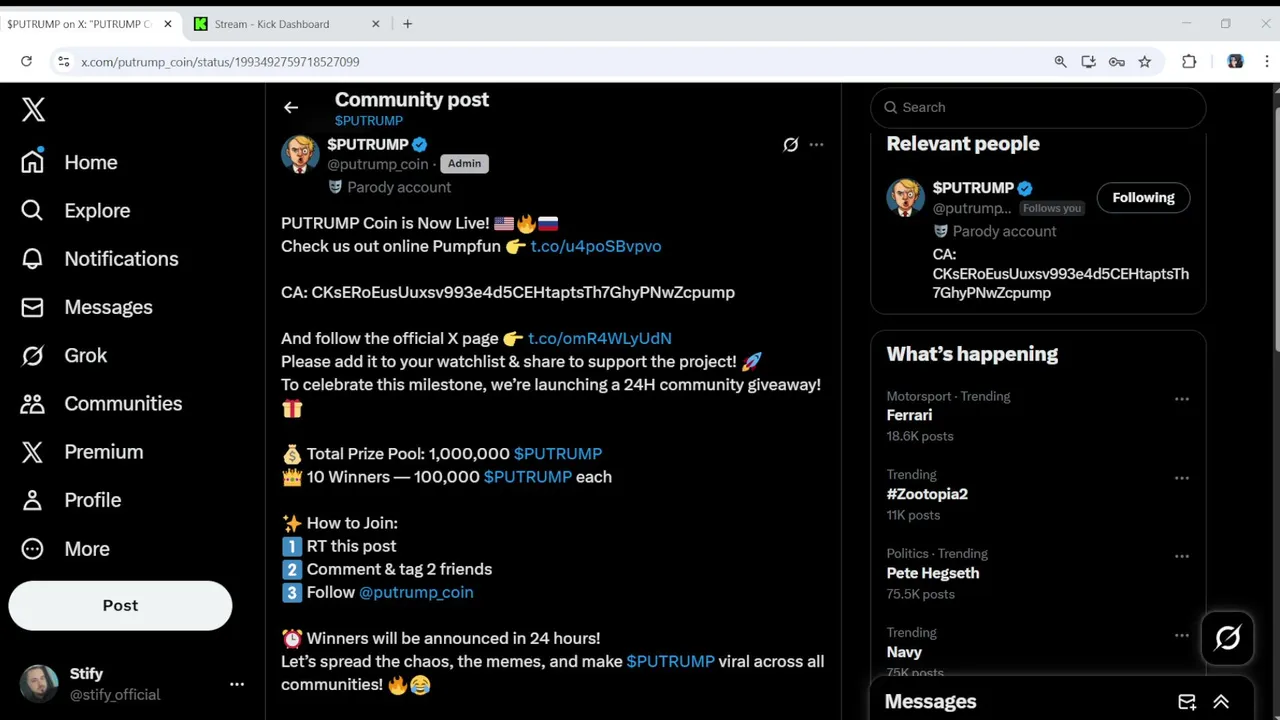
Task: Open the #Zootopia2 trending topic
Action: (927, 494)
